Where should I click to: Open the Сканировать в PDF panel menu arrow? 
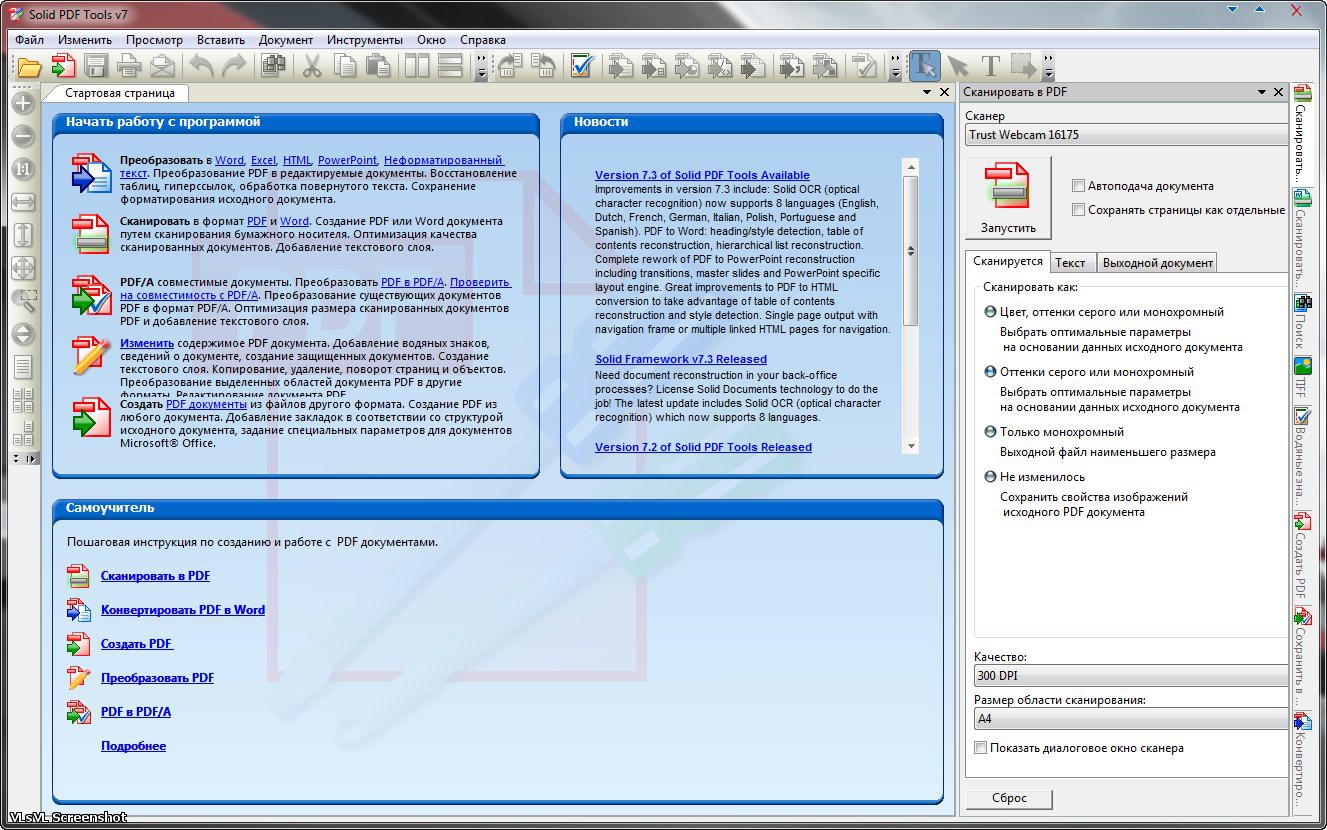pos(1262,92)
